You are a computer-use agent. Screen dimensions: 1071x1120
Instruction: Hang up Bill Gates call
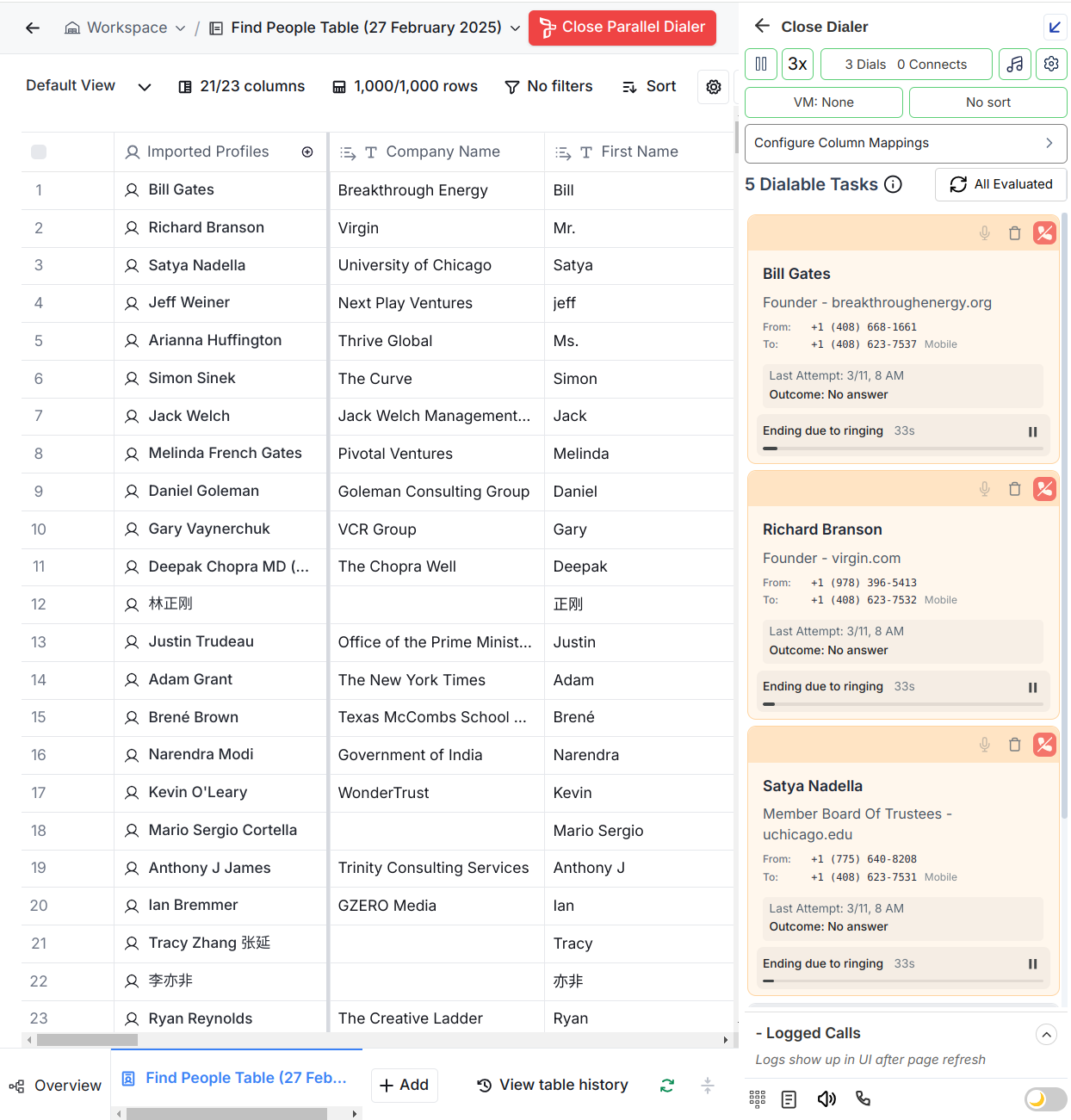pyautogui.click(x=1044, y=233)
